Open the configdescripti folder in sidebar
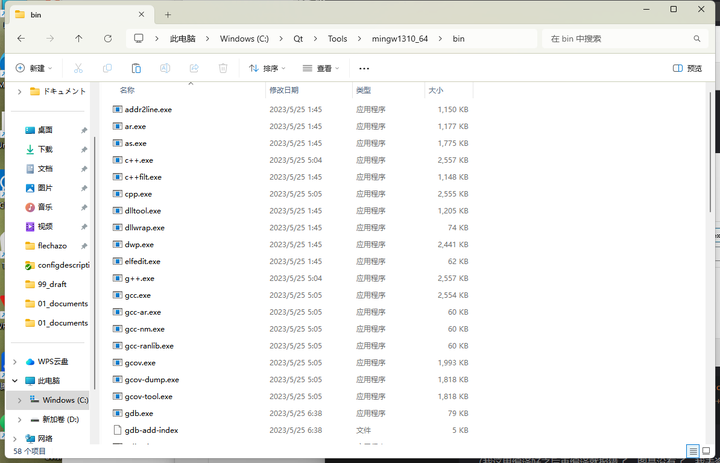 pos(57,265)
